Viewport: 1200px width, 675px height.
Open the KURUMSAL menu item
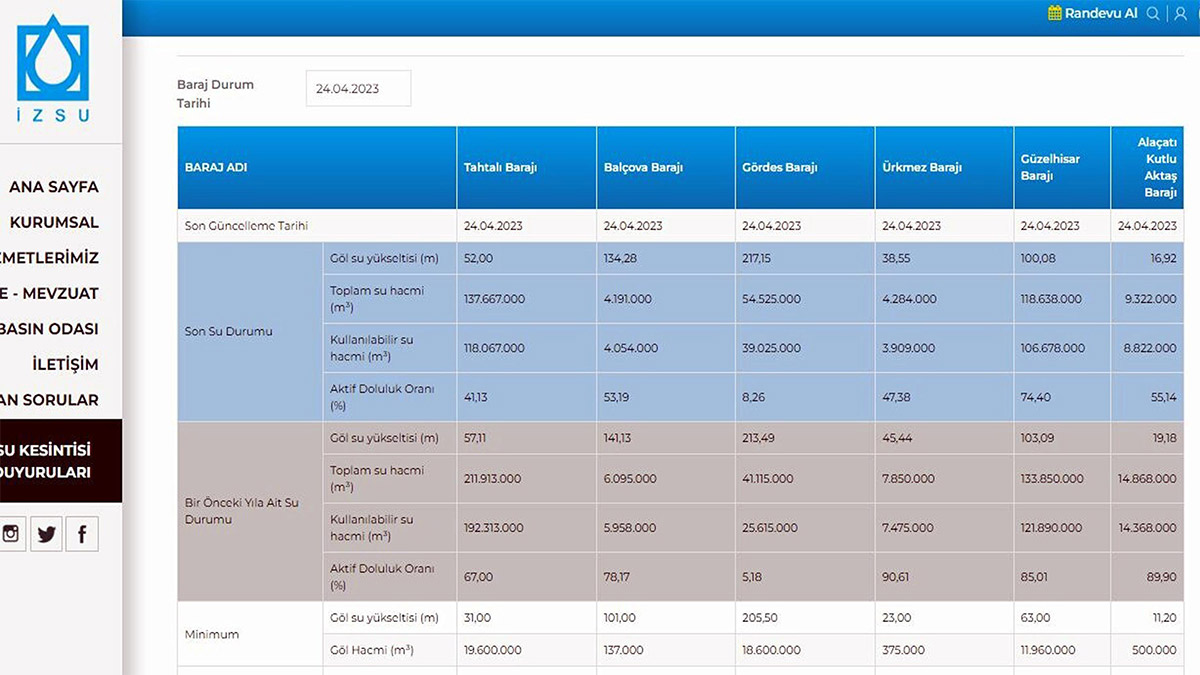click(x=54, y=222)
